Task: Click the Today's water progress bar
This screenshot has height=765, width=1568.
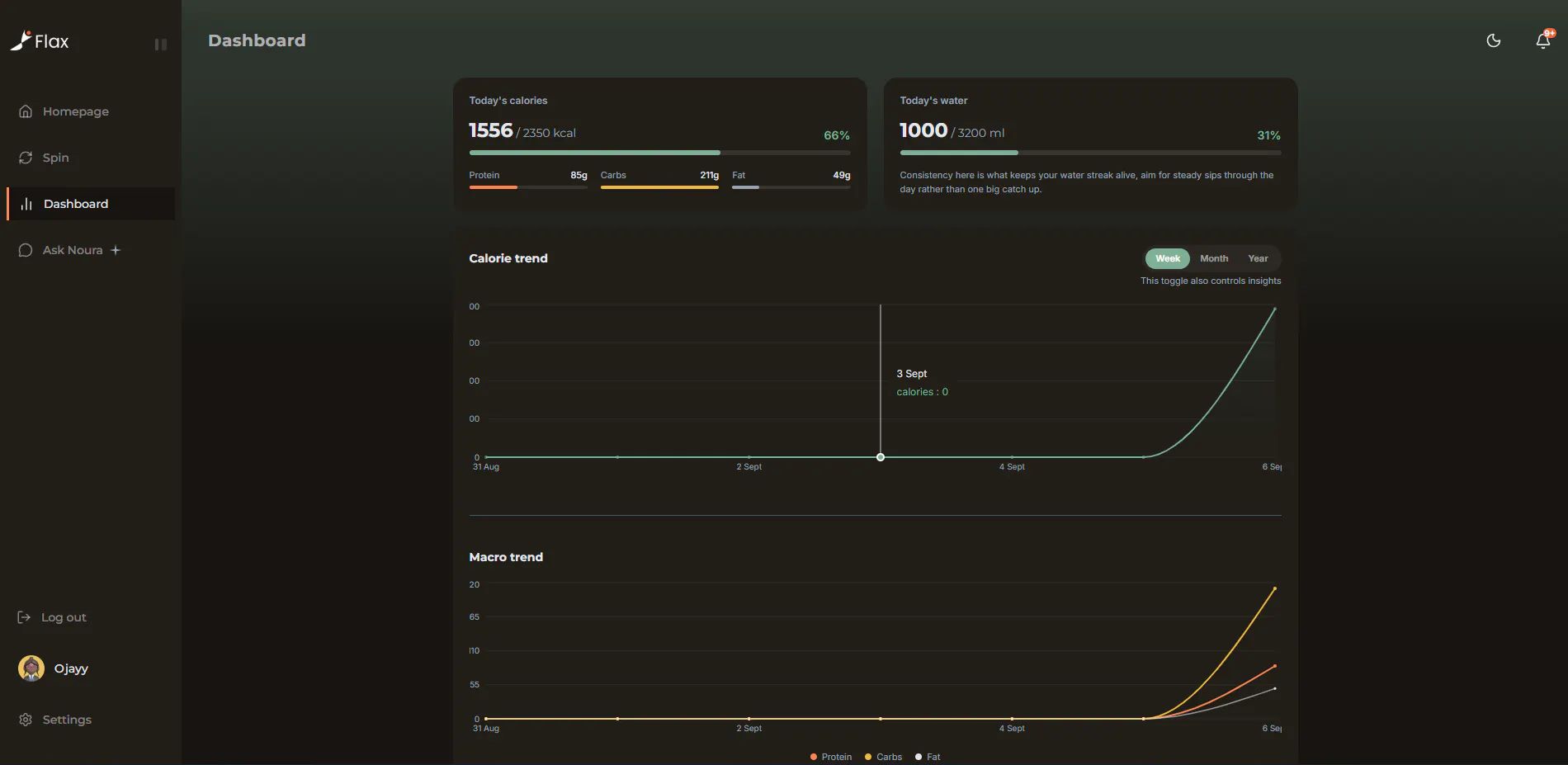Action: pos(1090,153)
